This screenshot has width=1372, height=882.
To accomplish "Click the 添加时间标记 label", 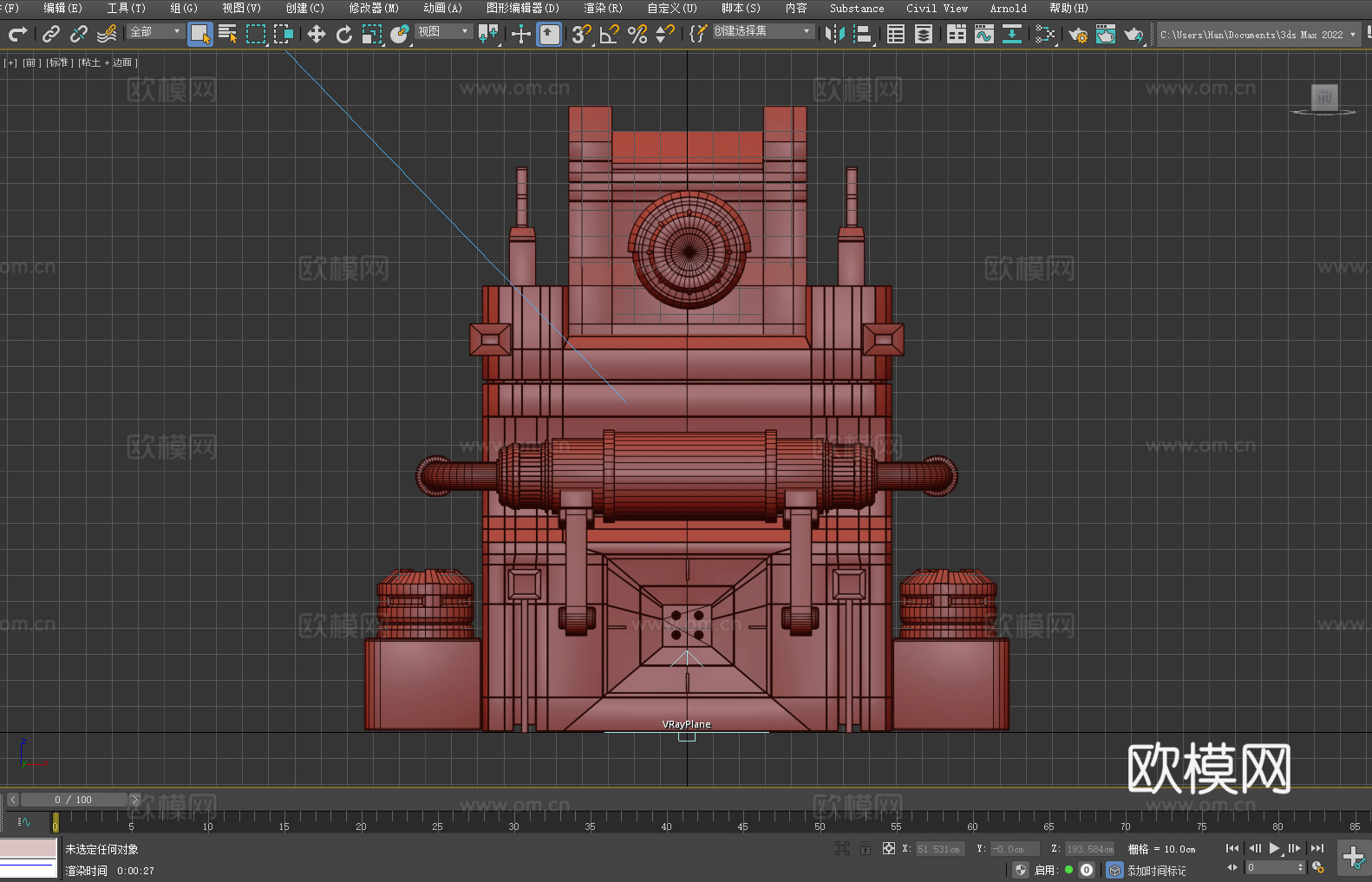I will [1156, 870].
